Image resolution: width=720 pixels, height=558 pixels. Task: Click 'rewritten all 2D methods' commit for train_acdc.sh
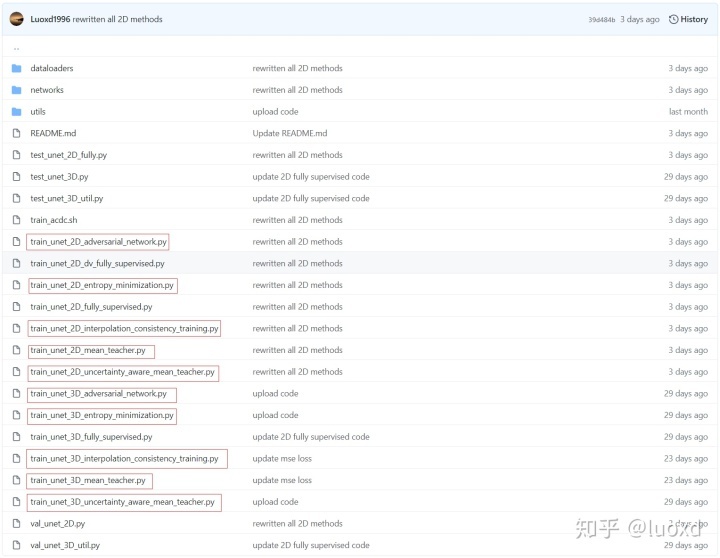(x=297, y=220)
